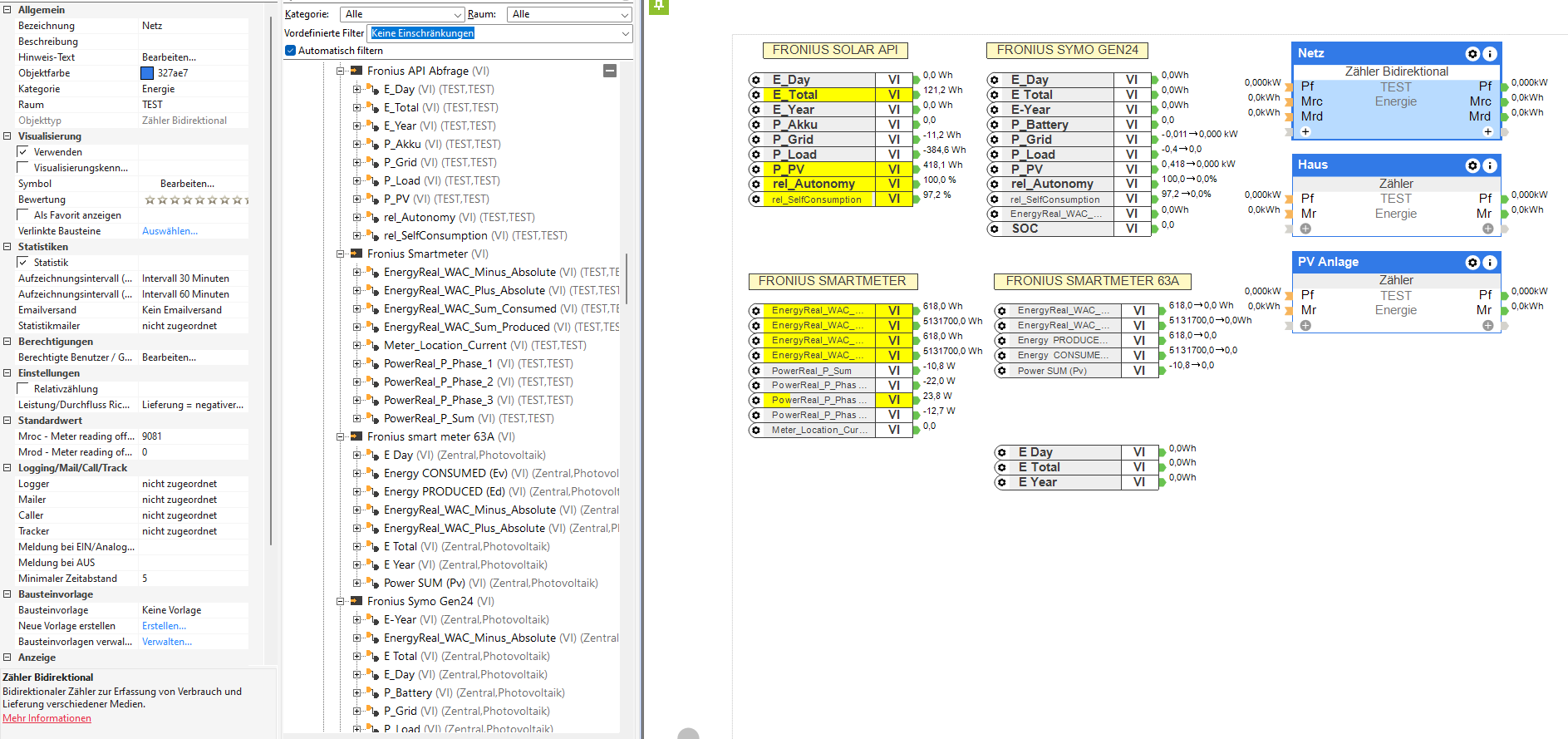1568x739 pixels.
Task: Toggle the Statistik checkbox
Action: point(23,263)
